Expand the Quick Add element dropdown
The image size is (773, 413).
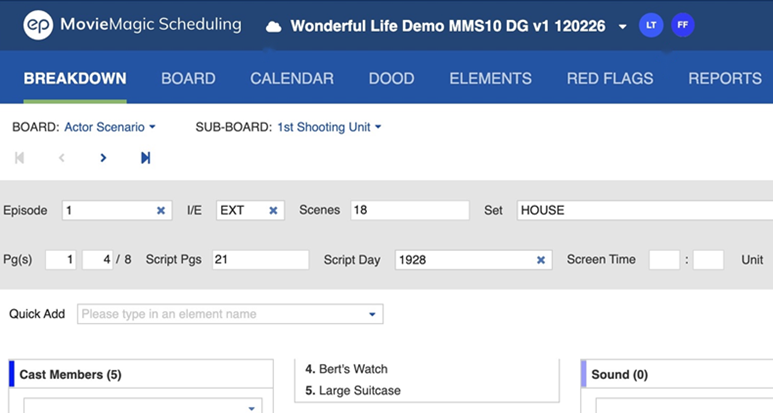(372, 314)
